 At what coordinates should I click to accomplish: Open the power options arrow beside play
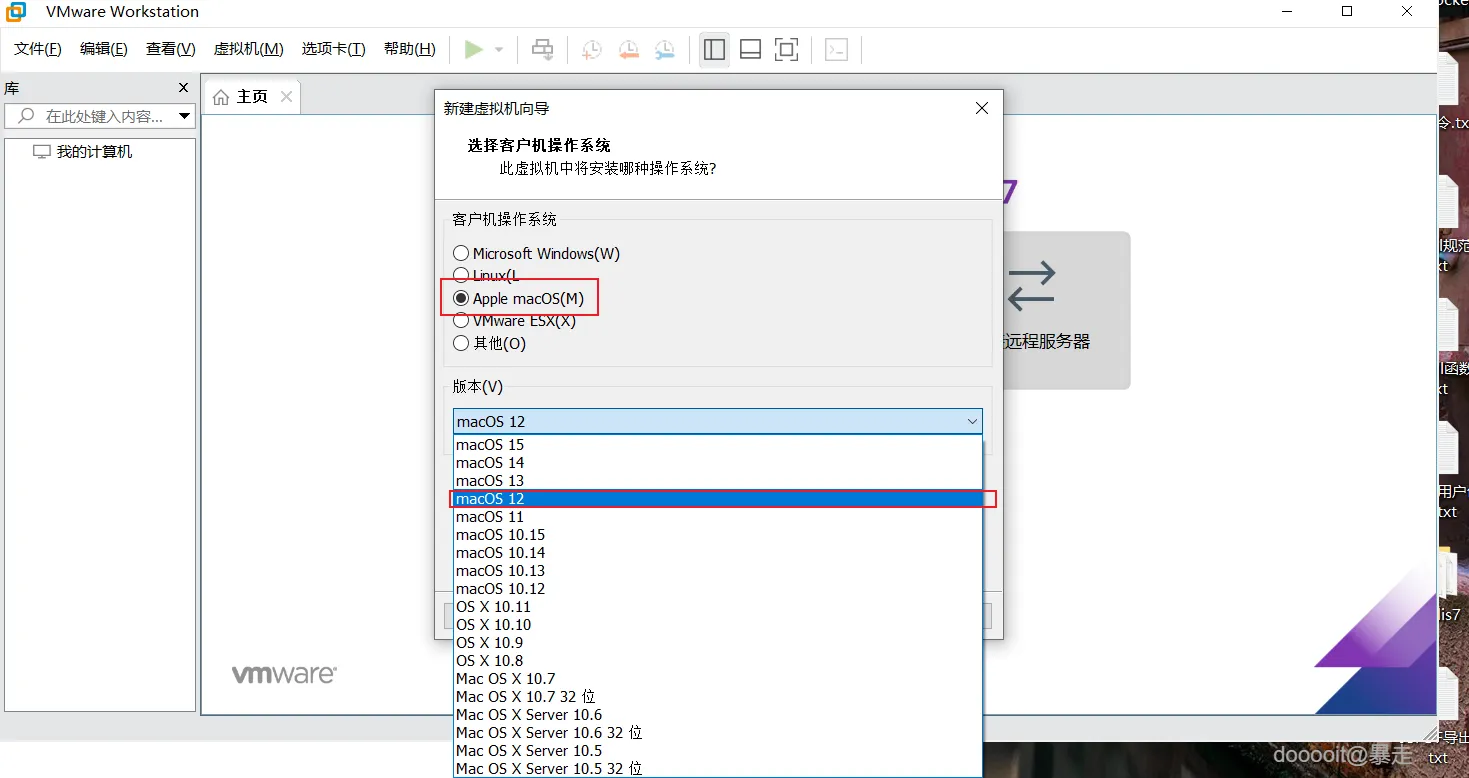click(499, 49)
